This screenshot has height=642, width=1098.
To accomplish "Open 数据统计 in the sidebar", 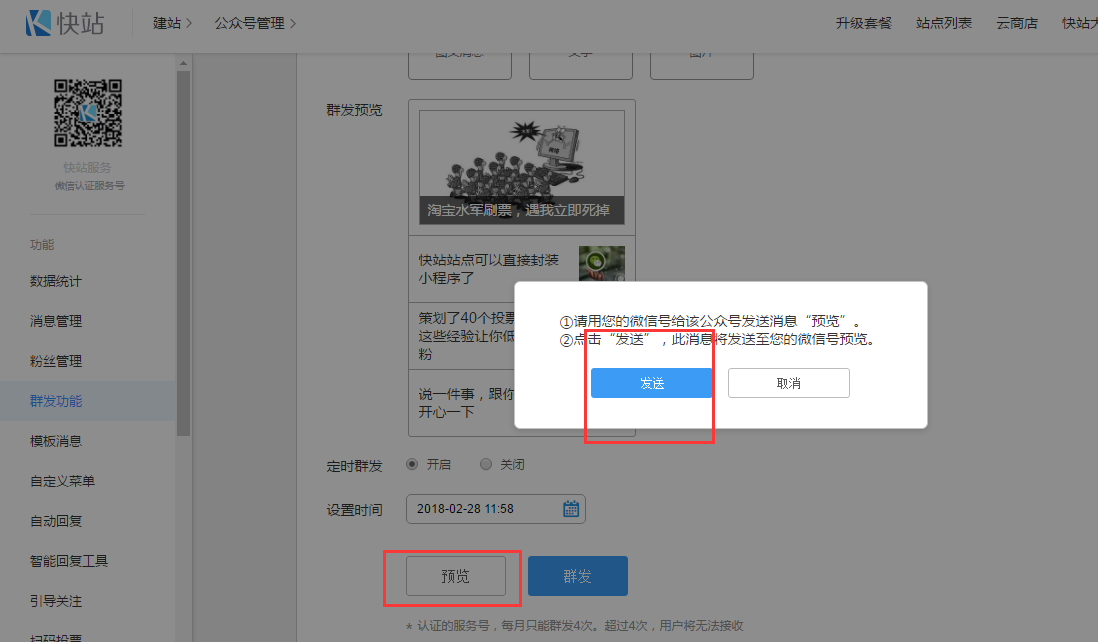I will tap(56, 281).
